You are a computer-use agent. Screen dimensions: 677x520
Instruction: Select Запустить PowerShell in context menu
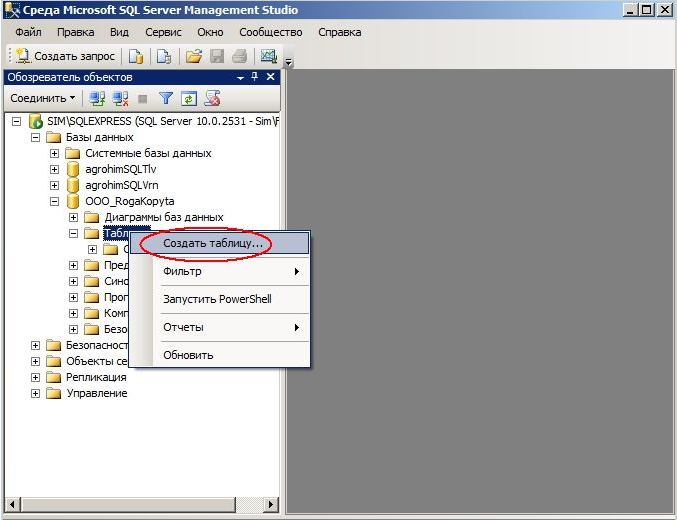click(x=221, y=299)
